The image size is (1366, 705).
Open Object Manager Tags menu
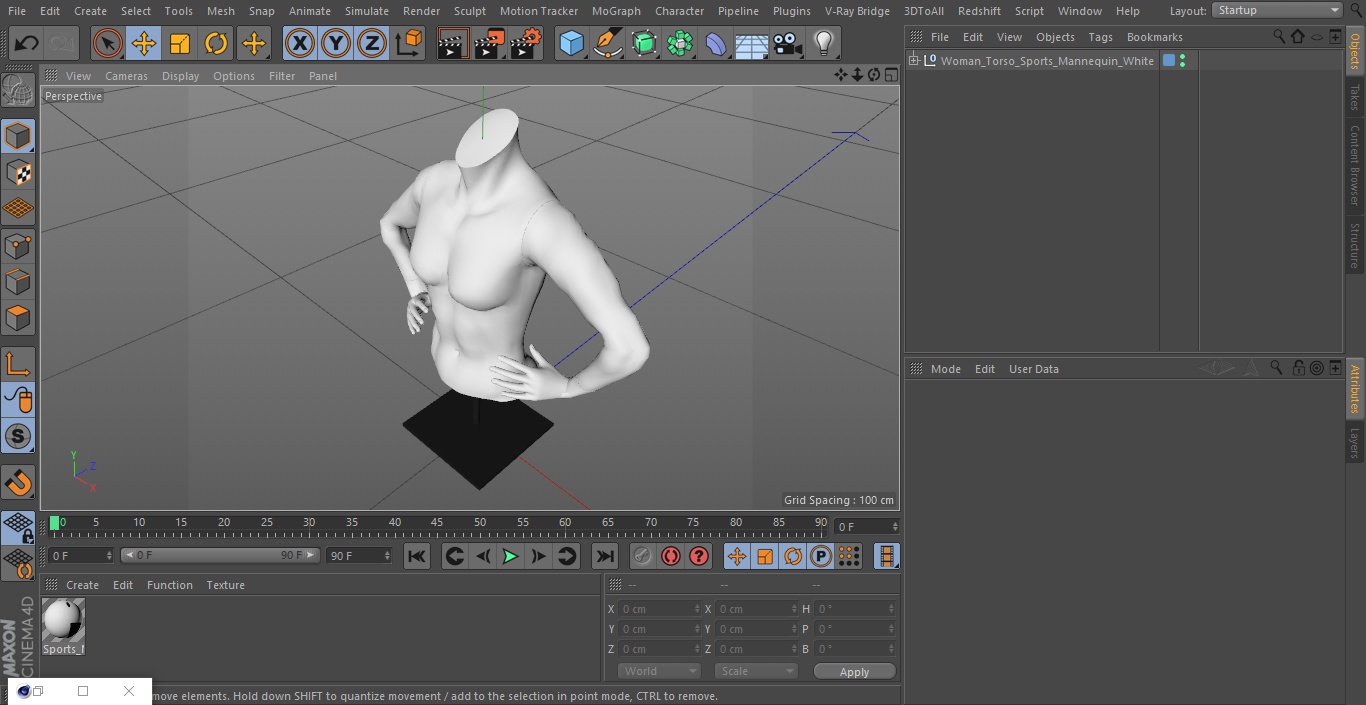(x=1100, y=37)
